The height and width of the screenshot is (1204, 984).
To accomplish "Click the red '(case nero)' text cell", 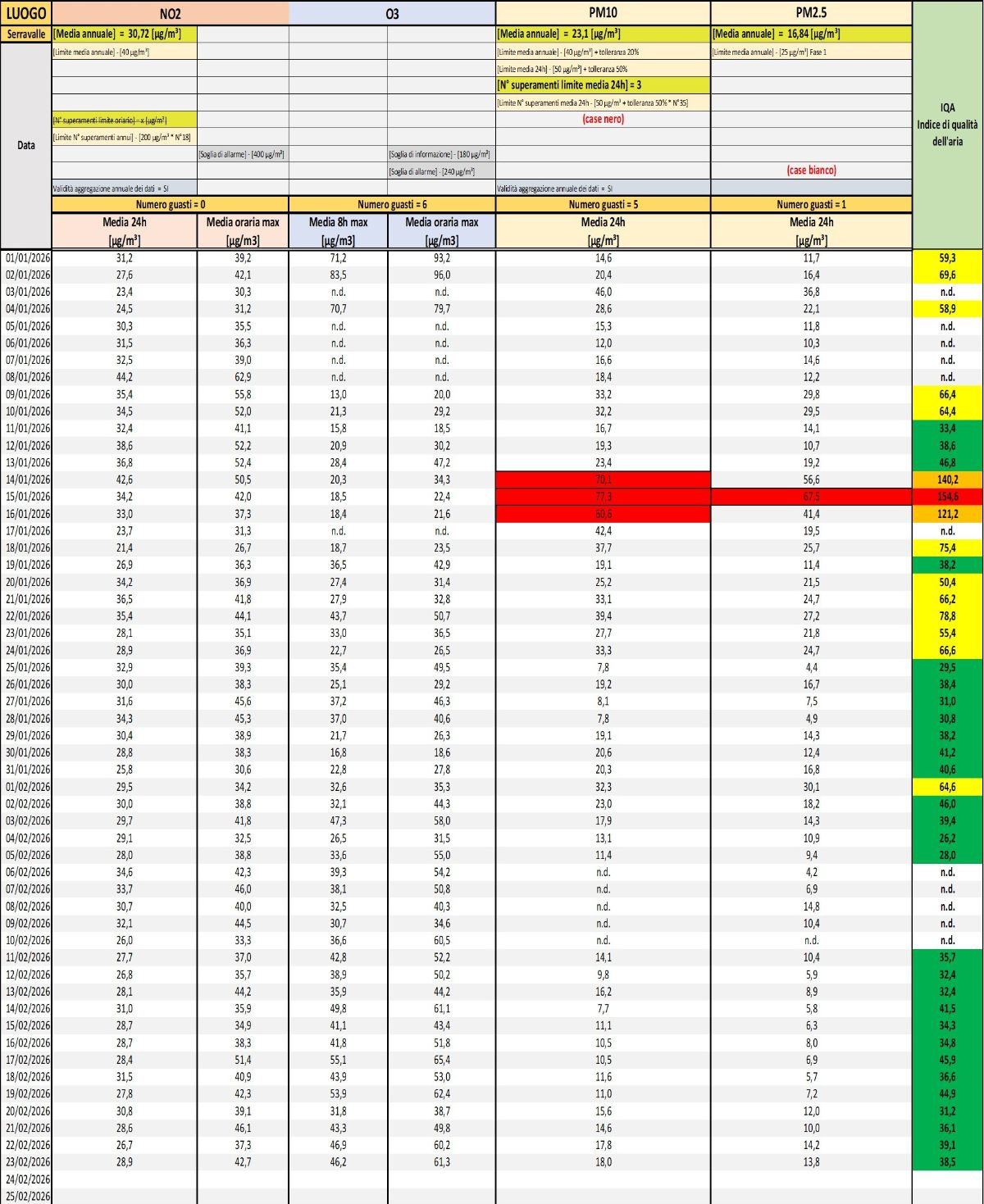I will click(603, 119).
